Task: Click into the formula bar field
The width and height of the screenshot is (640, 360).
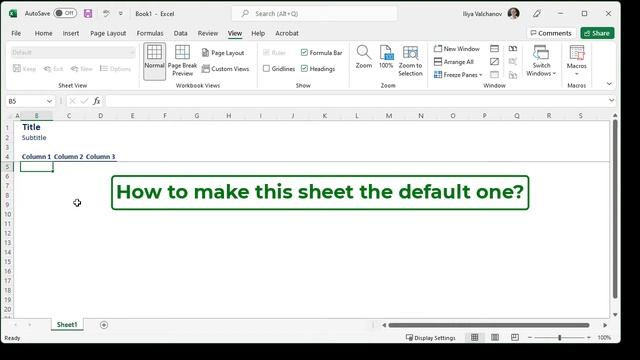Action: (x=355, y=101)
